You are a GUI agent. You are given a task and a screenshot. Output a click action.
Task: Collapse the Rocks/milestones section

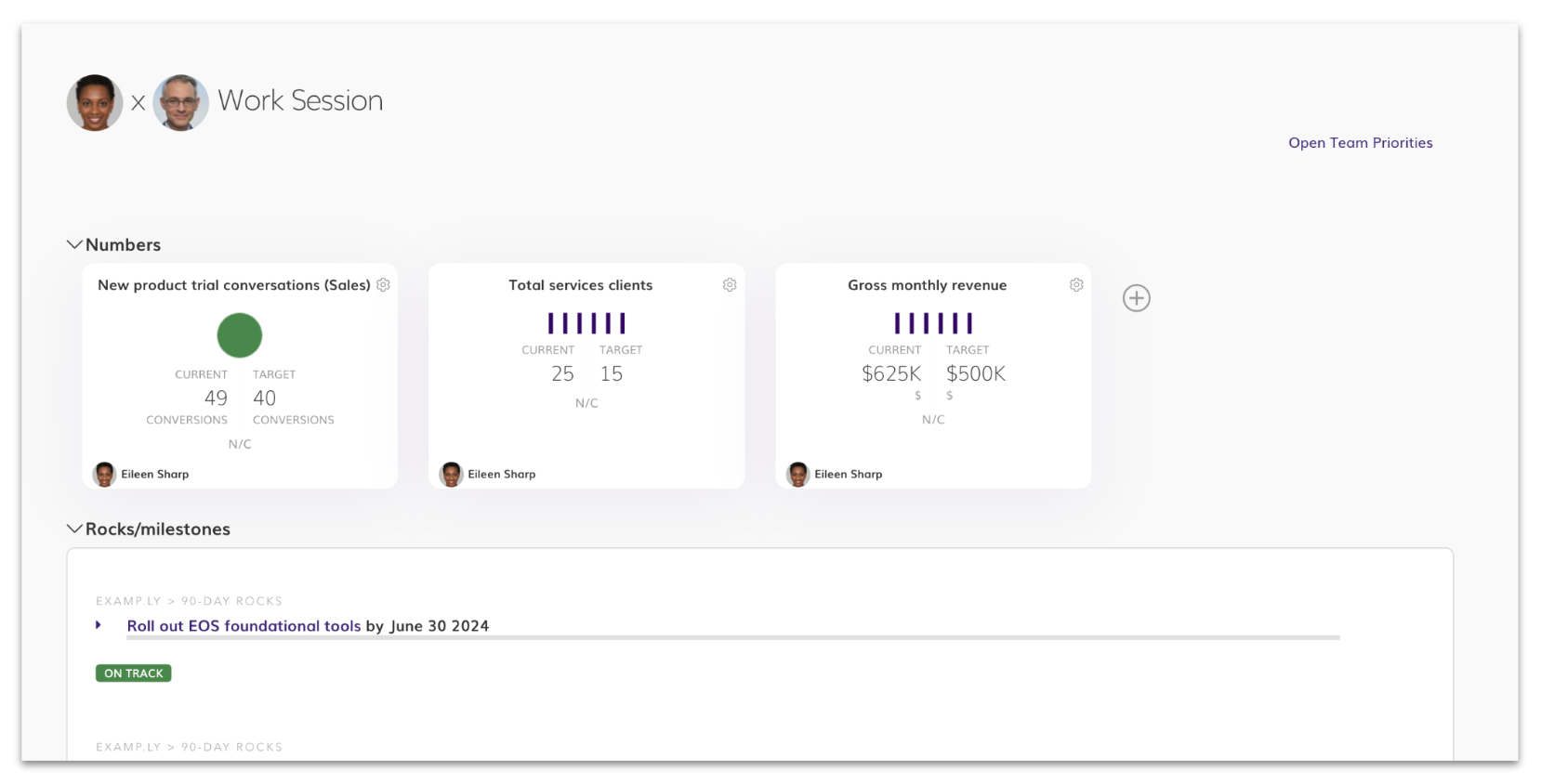click(x=74, y=529)
